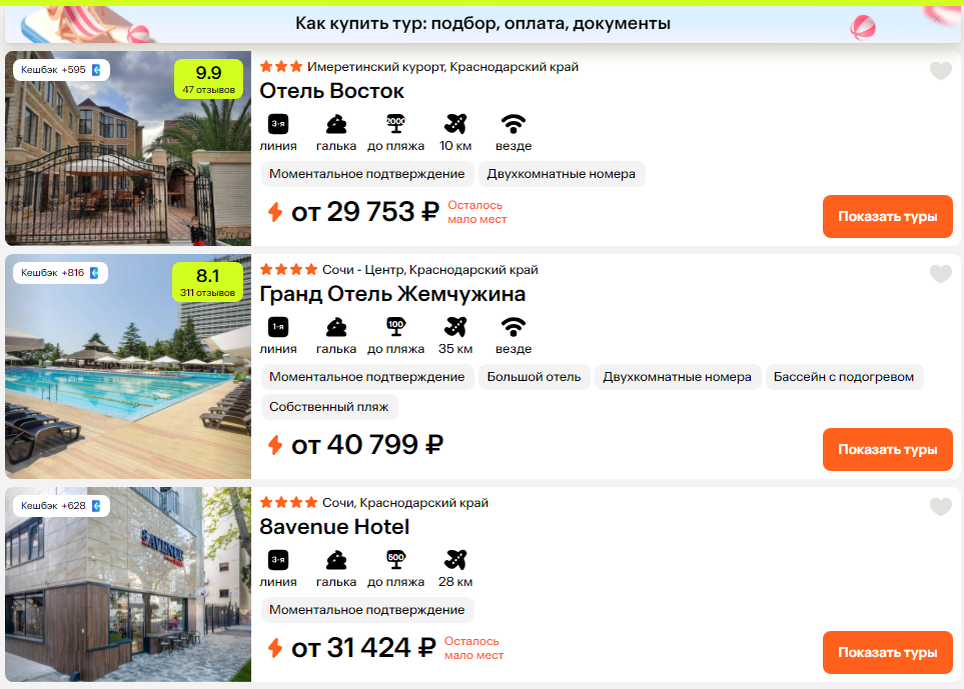Click the Wi-Fi icon under Отель Восток
This screenshot has height=689, width=964.
tap(513, 124)
